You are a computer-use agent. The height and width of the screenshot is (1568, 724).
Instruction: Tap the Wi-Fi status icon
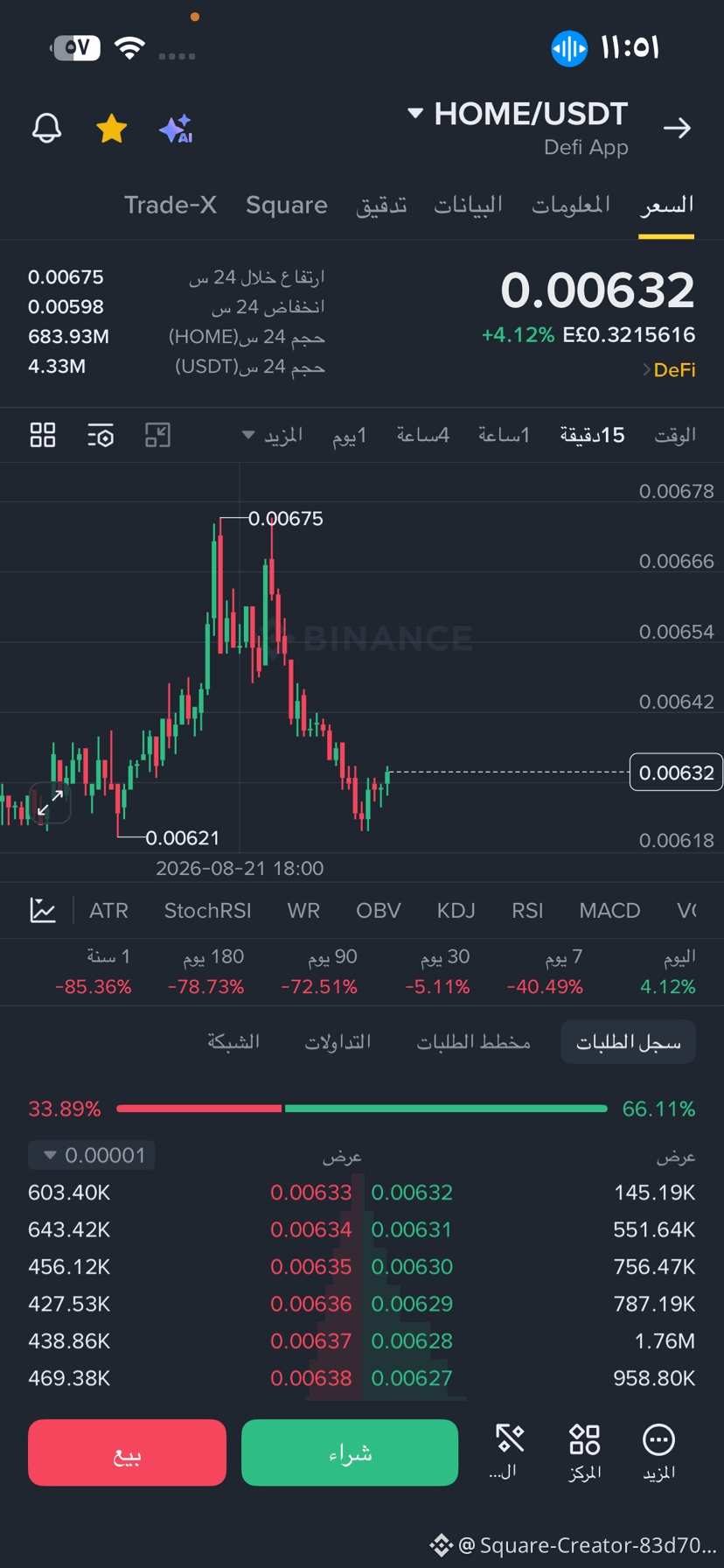pos(129,48)
